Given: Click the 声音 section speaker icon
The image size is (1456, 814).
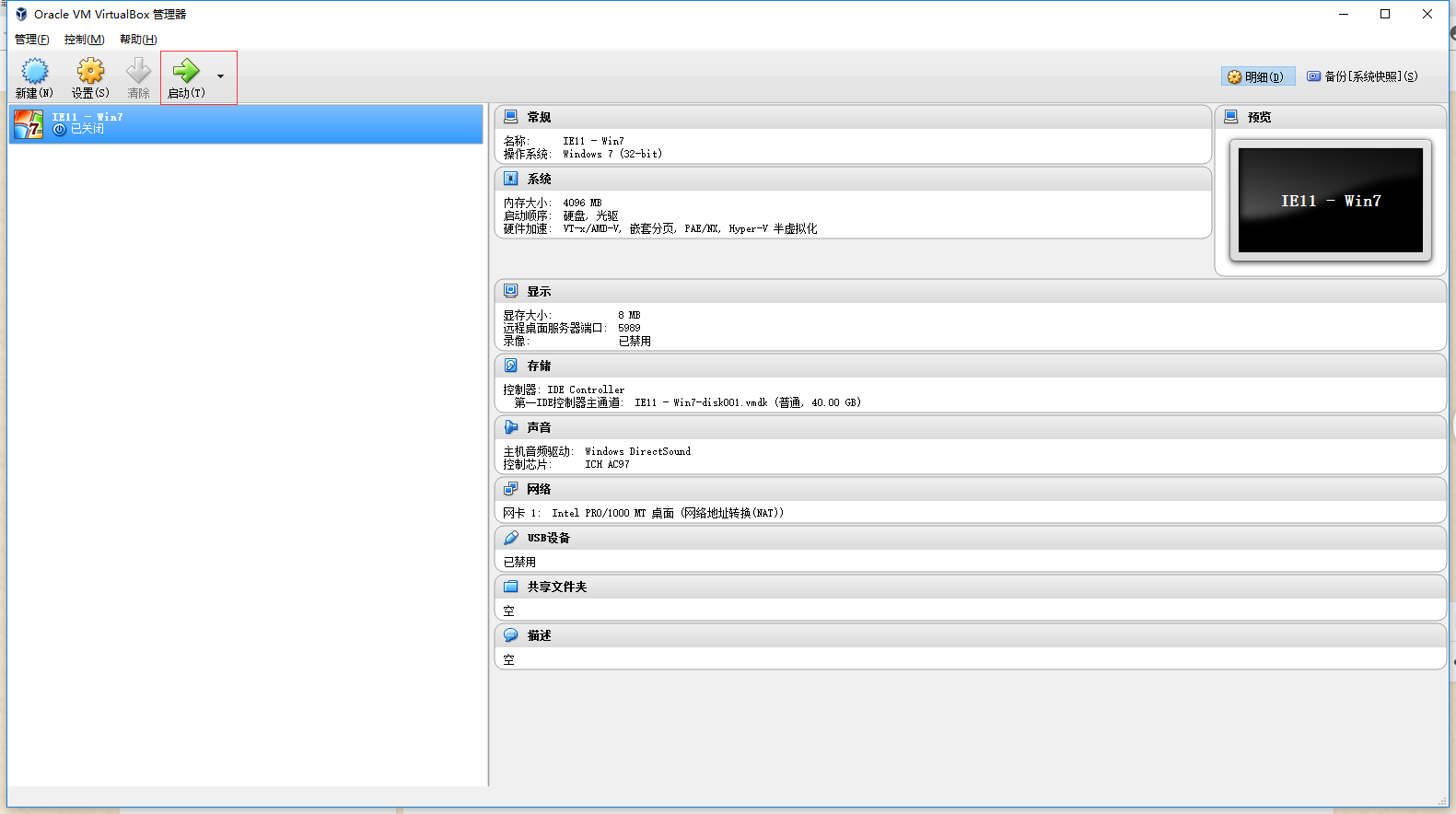Looking at the screenshot, I should (x=511, y=427).
